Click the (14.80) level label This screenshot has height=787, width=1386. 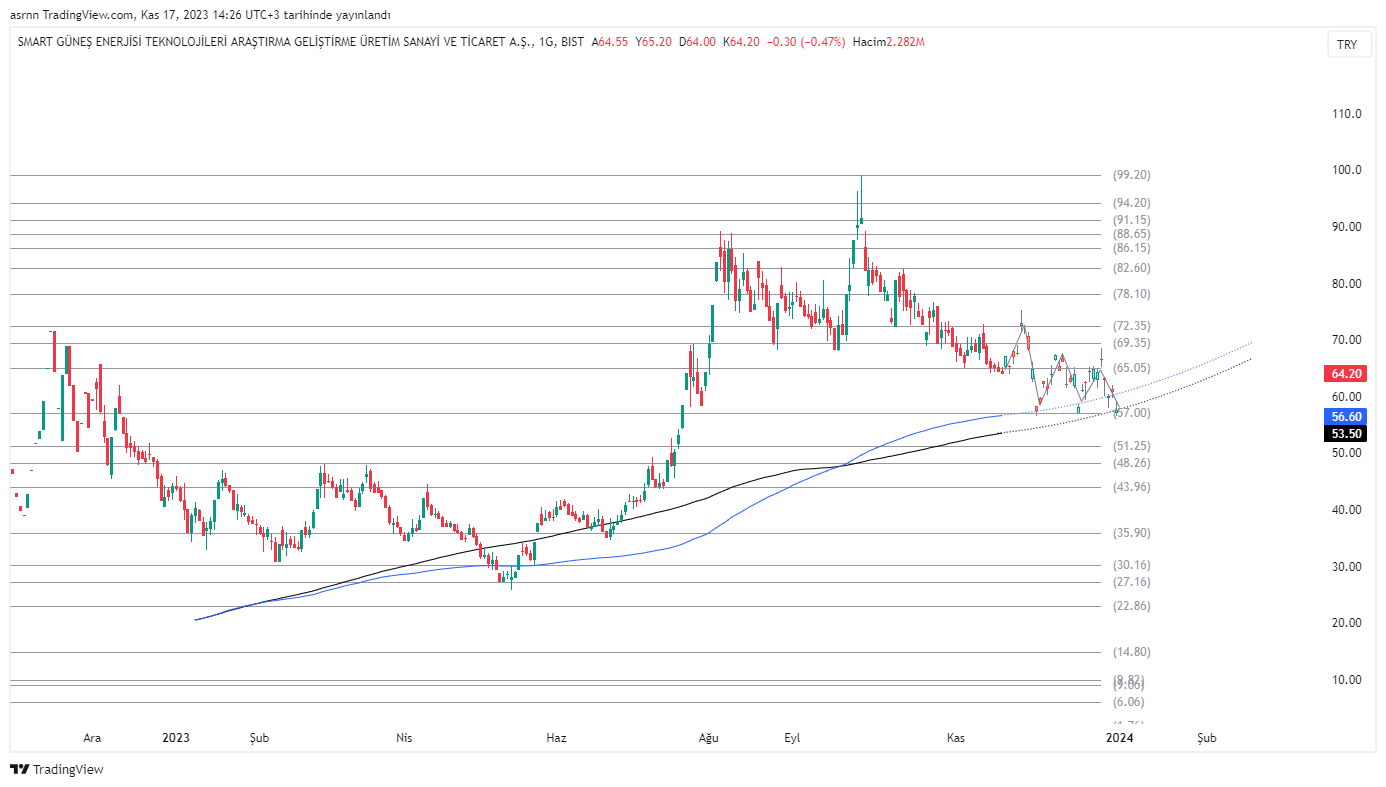point(1132,652)
